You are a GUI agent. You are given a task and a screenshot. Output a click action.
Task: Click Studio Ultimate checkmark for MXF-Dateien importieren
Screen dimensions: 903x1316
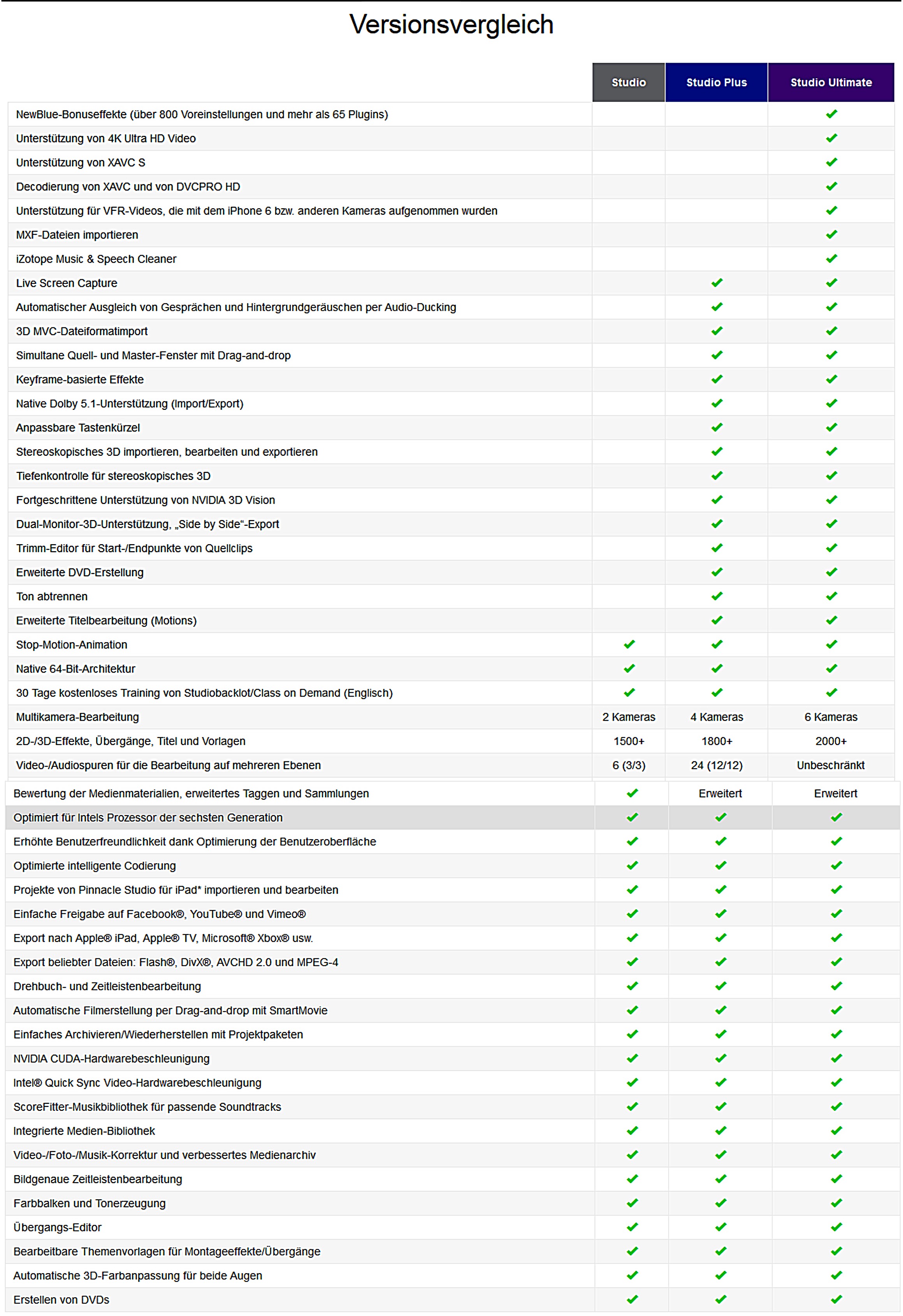(x=831, y=234)
